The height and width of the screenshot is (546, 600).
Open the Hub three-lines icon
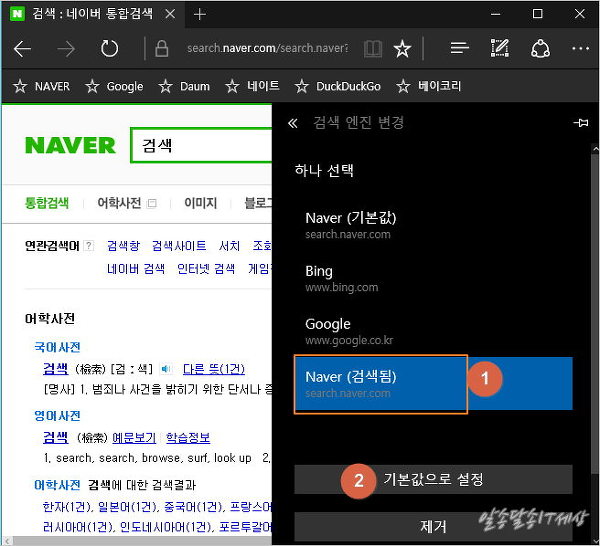460,49
